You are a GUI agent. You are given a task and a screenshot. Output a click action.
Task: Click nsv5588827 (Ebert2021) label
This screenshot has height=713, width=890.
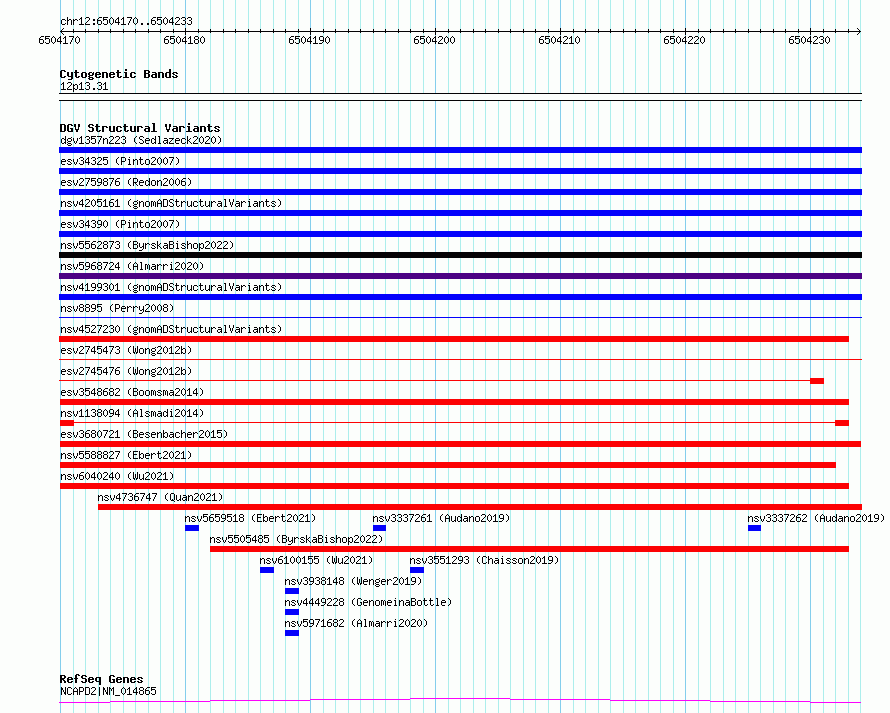(x=126, y=455)
